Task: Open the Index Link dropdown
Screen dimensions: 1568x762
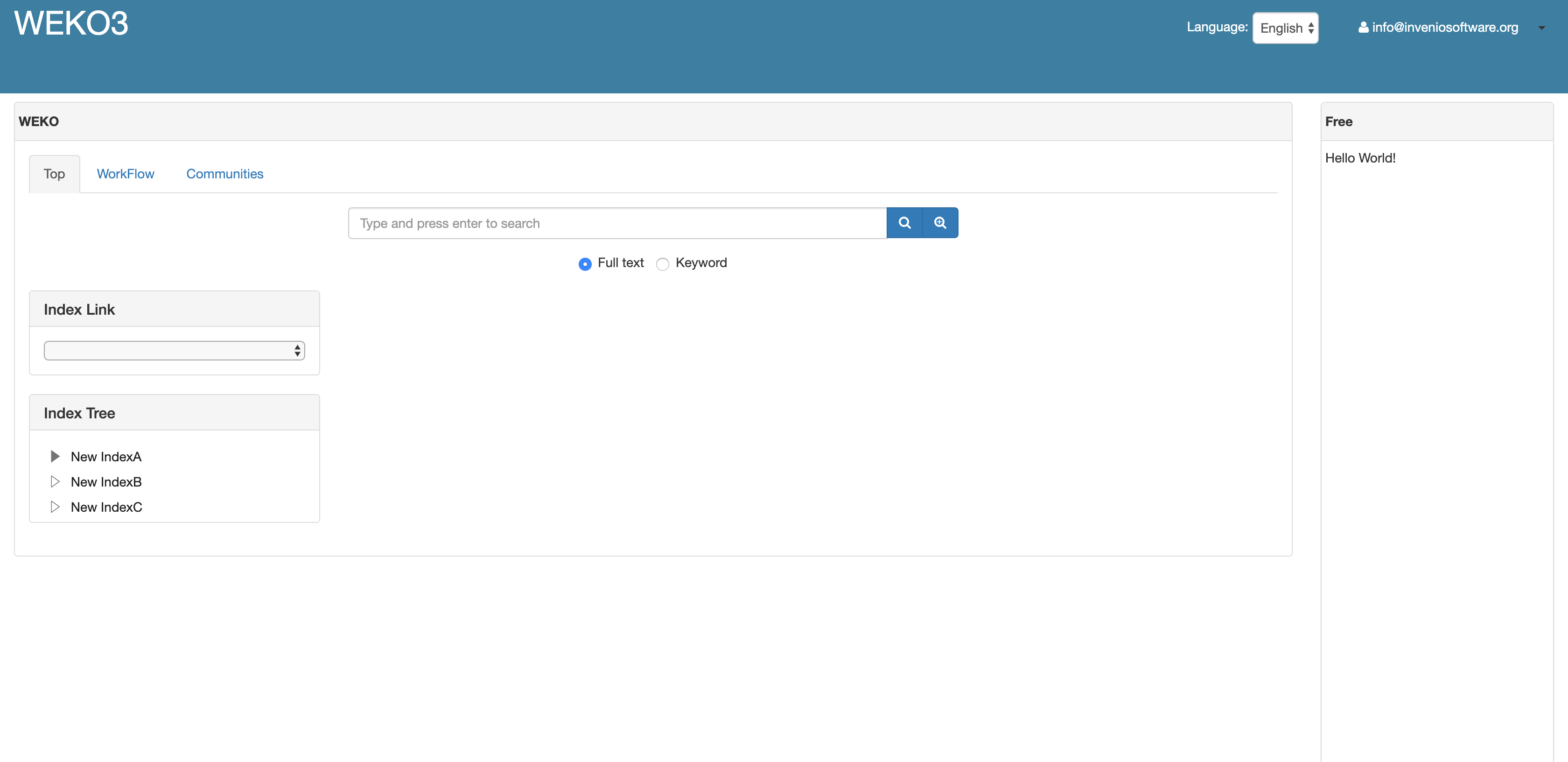Action: click(174, 350)
